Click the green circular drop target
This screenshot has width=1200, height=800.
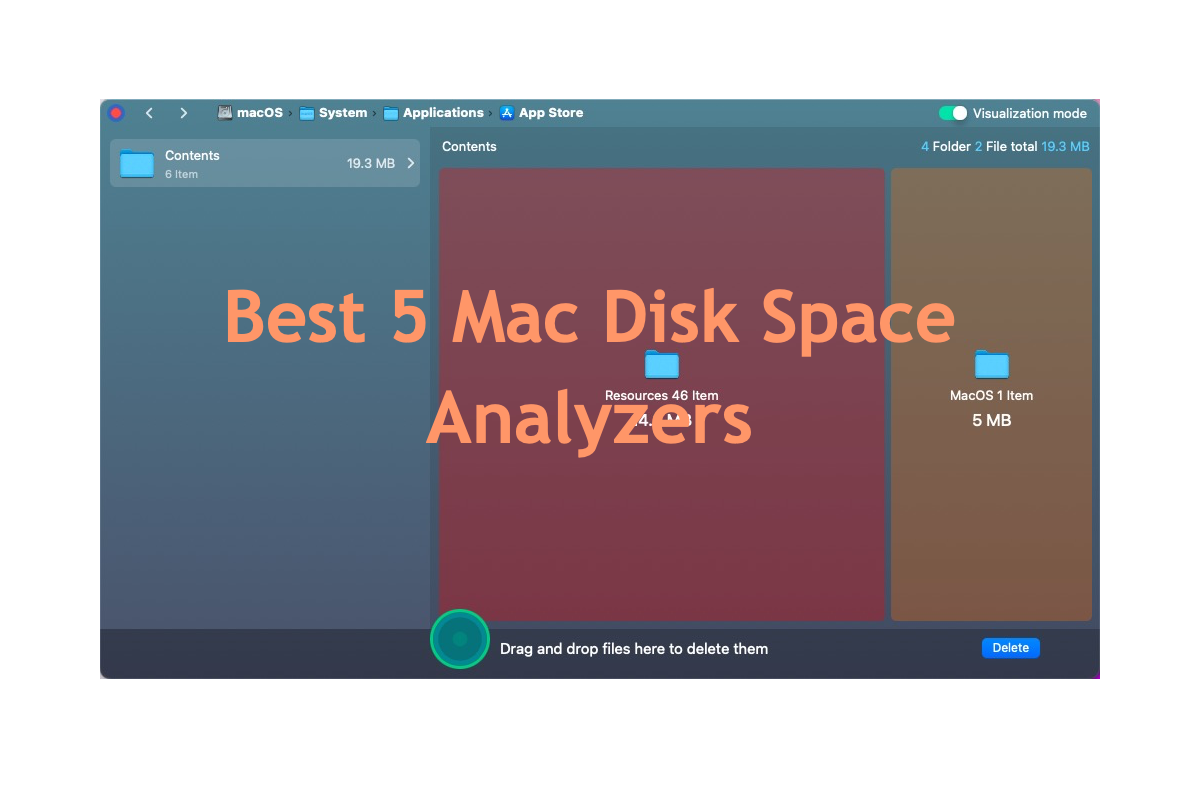[460, 638]
